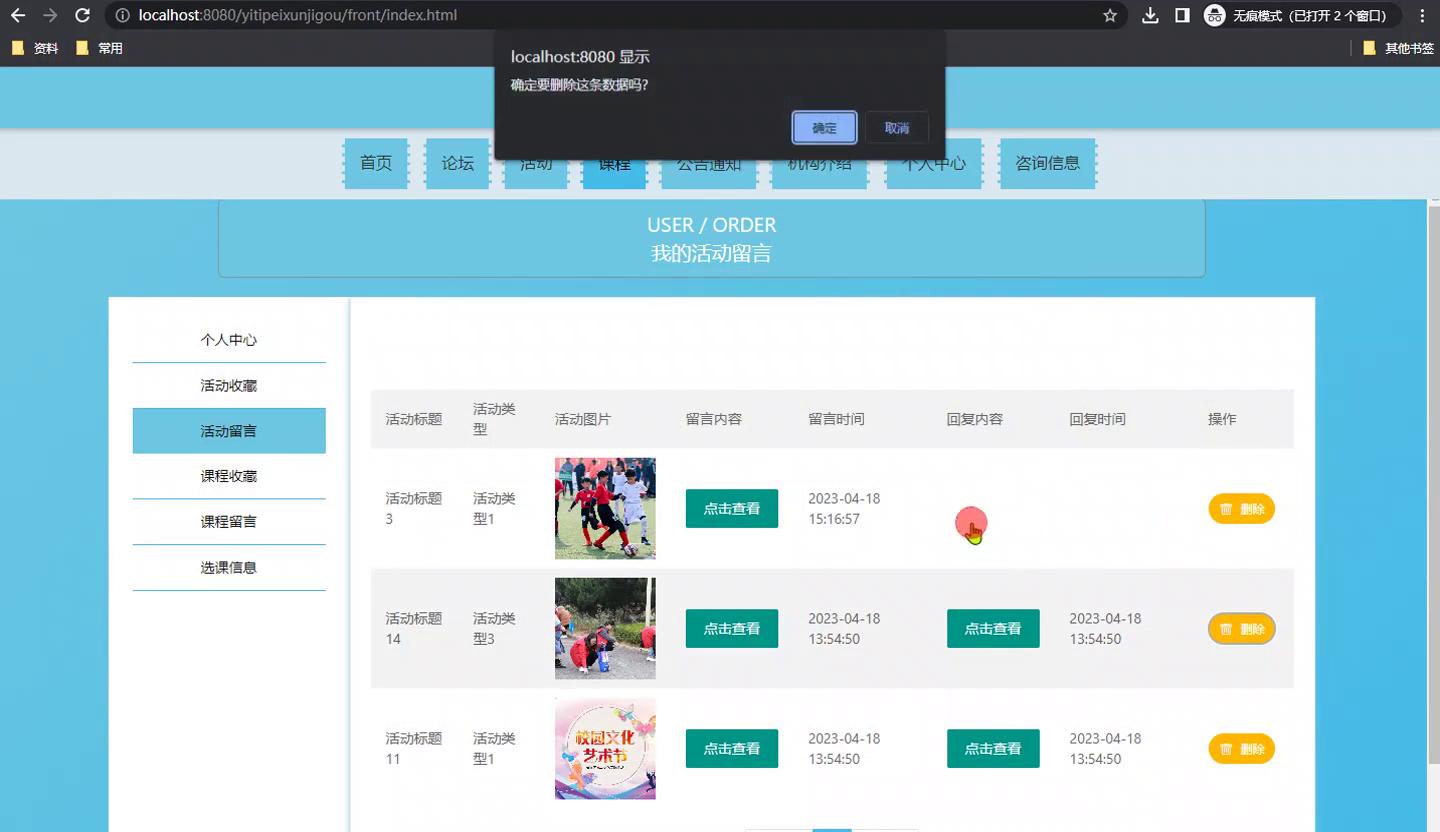Delete the 活动标题11 row

[x=1241, y=749]
